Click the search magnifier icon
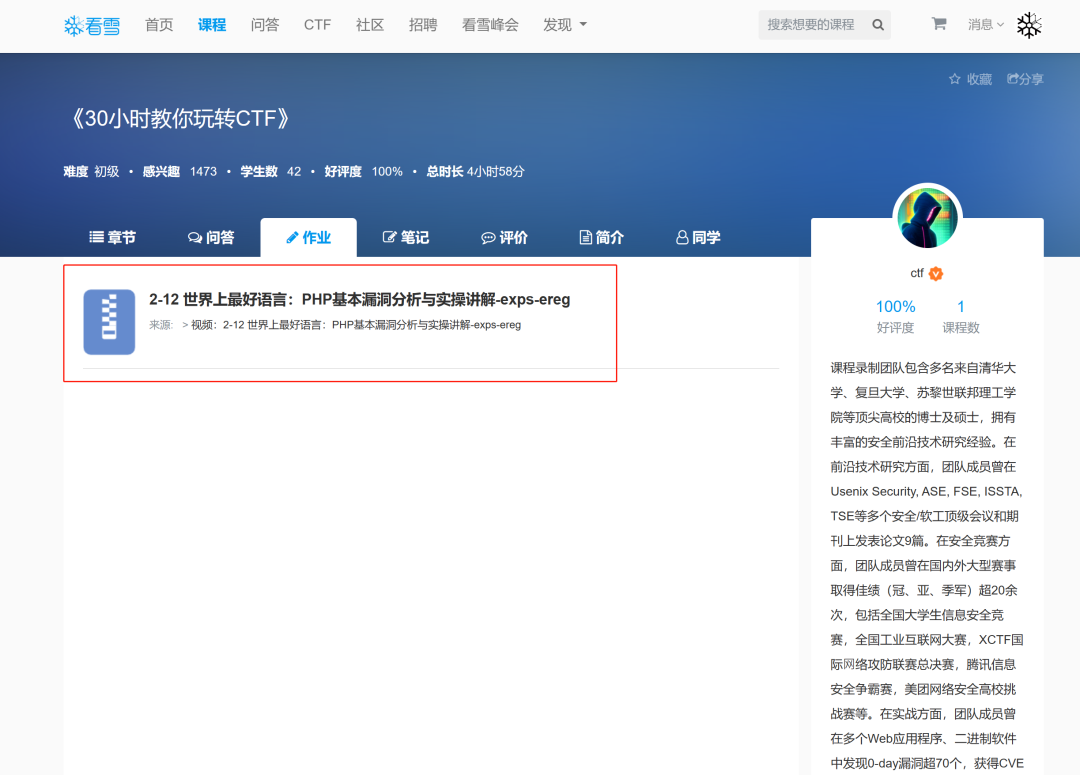1080x775 pixels. (x=878, y=25)
